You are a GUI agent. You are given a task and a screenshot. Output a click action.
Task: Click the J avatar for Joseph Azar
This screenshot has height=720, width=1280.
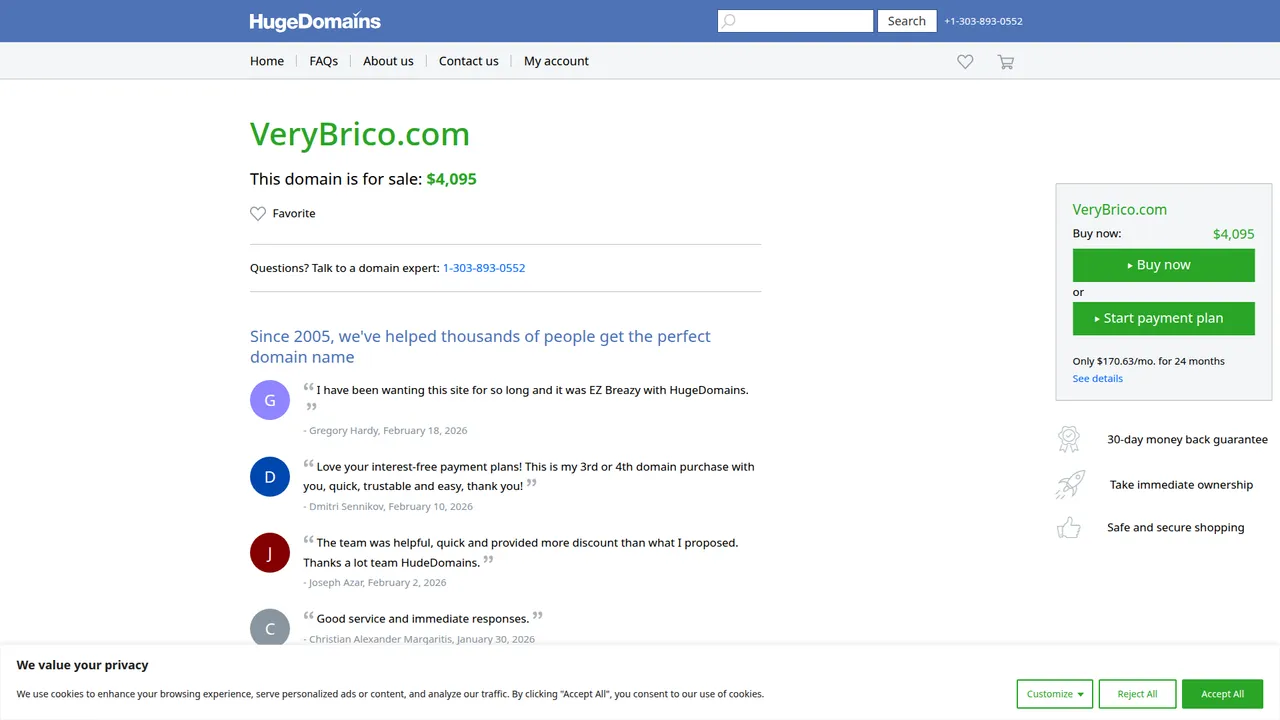coord(270,552)
